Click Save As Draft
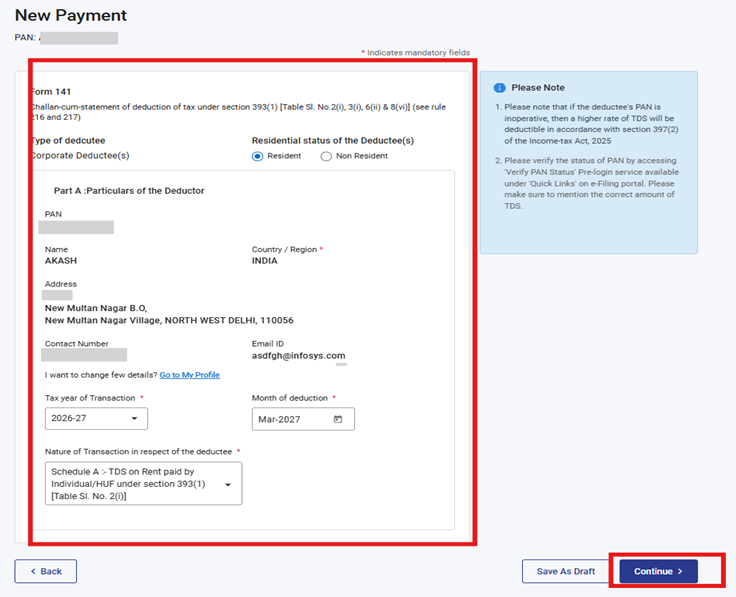The height and width of the screenshot is (597, 736). (565, 571)
